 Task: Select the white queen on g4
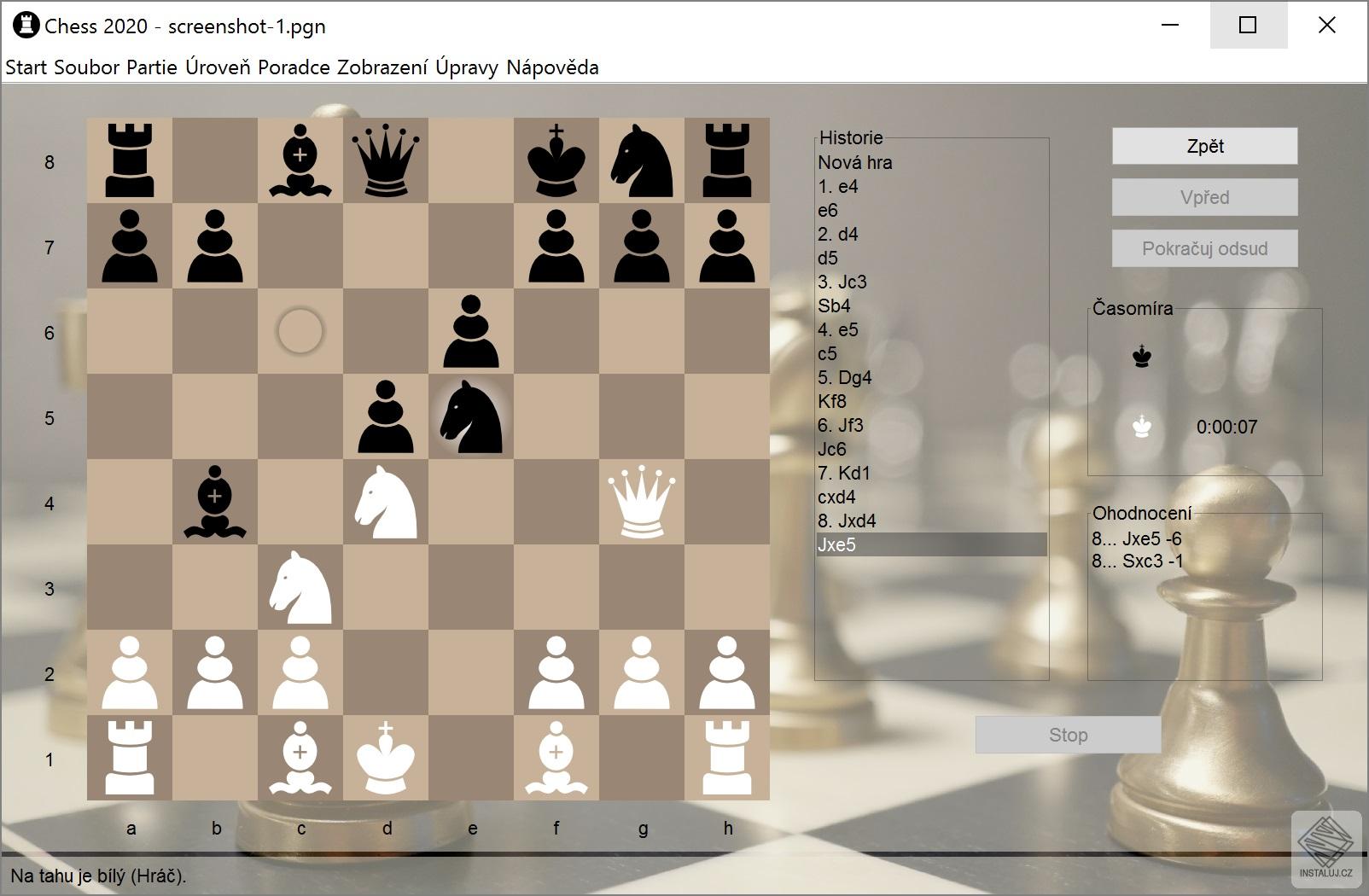point(642,503)
